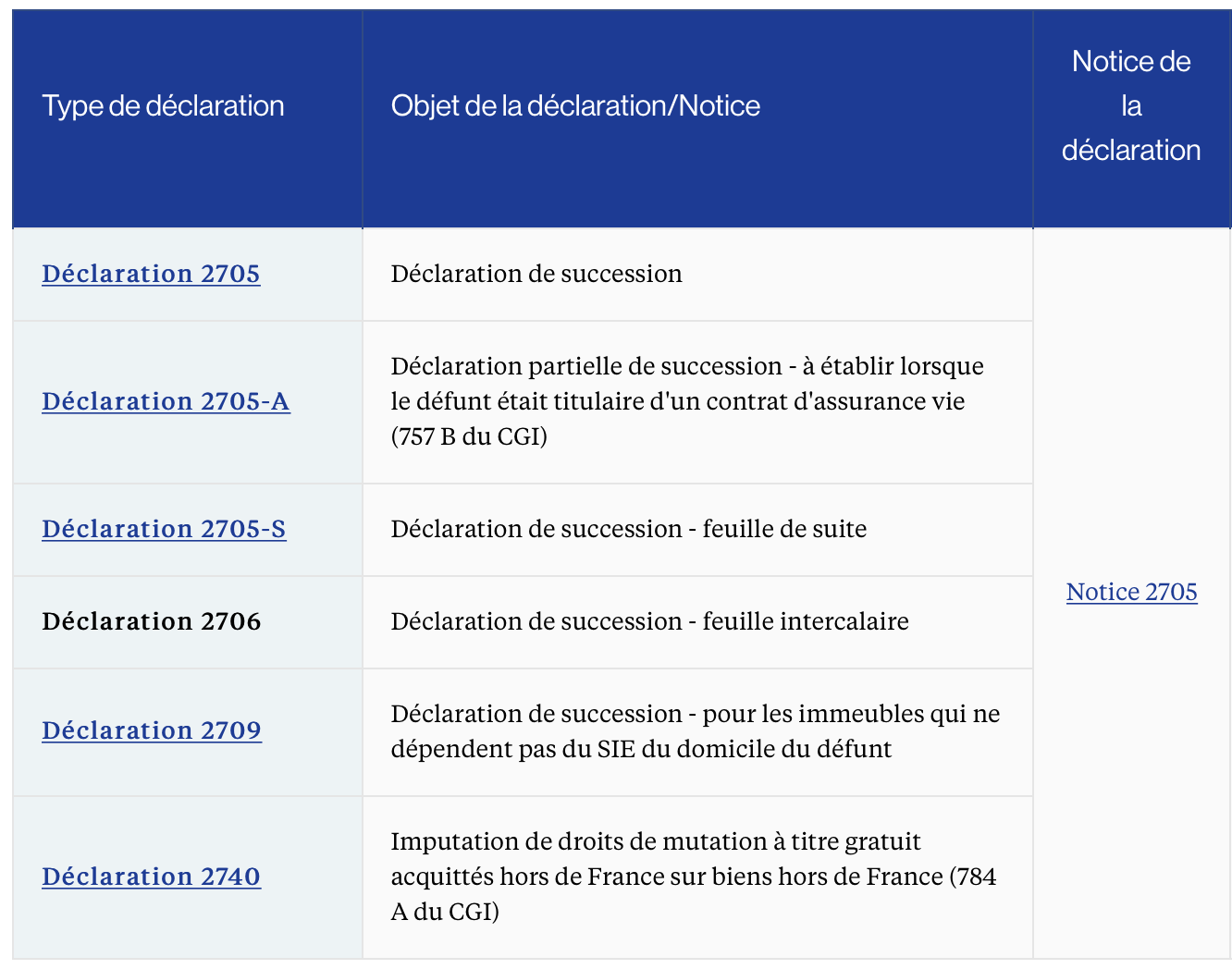Open the Déclaration 2705-S link

point(164,529)
